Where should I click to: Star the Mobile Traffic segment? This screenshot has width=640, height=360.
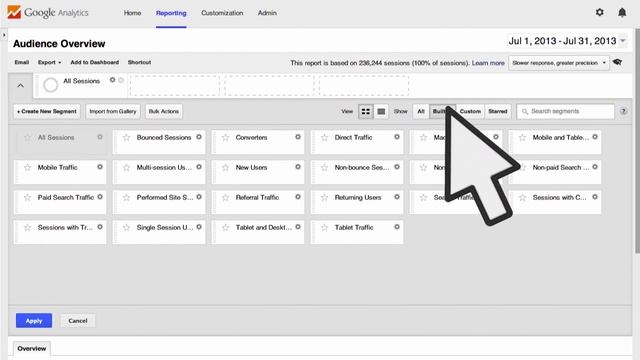pyautogui.click(x=27, y=167)
